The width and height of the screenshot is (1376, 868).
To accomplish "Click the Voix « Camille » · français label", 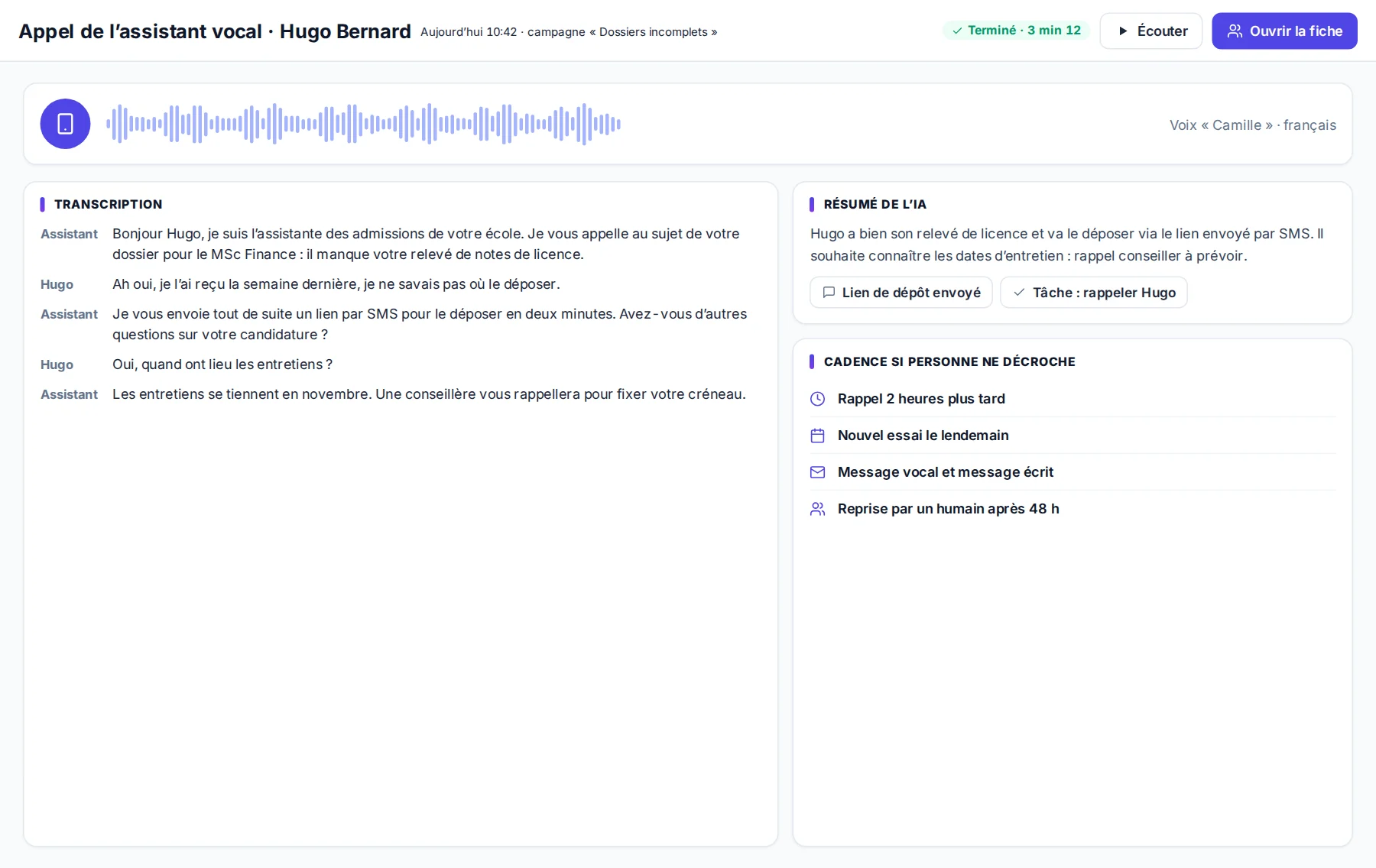I will [x=1253, y=125].
